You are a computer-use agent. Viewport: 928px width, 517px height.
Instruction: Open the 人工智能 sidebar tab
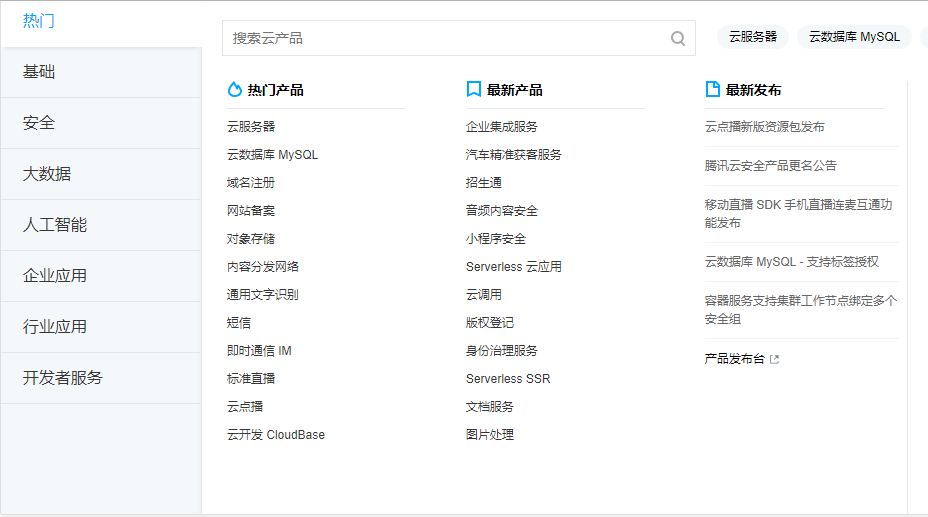pos(55,225)
